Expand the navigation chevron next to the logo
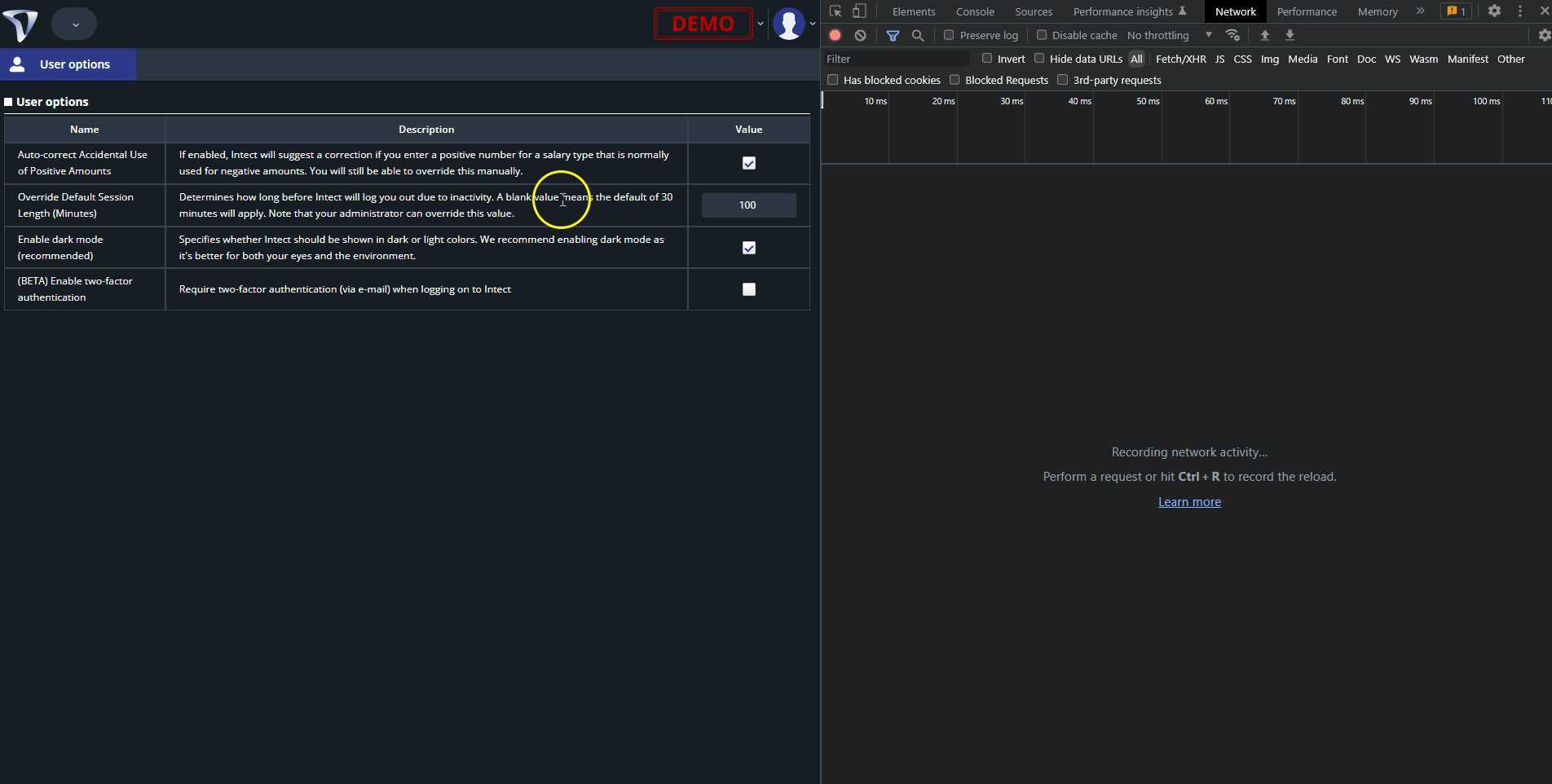Screen dimensions: 1552x784 [74, 23]
